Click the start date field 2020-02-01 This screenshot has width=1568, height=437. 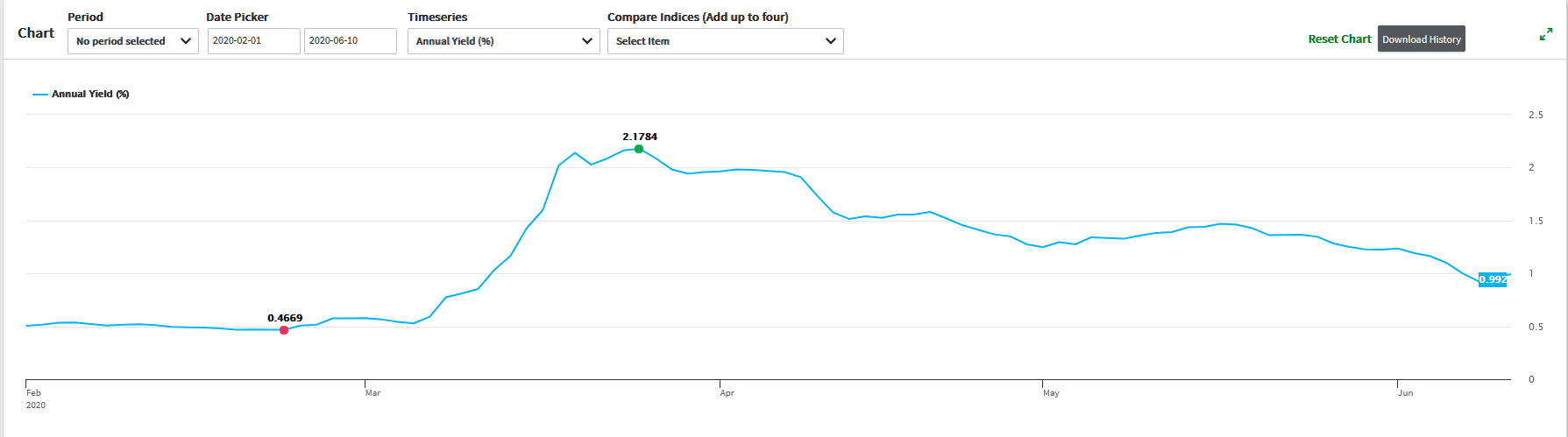(x=253, y=41)
